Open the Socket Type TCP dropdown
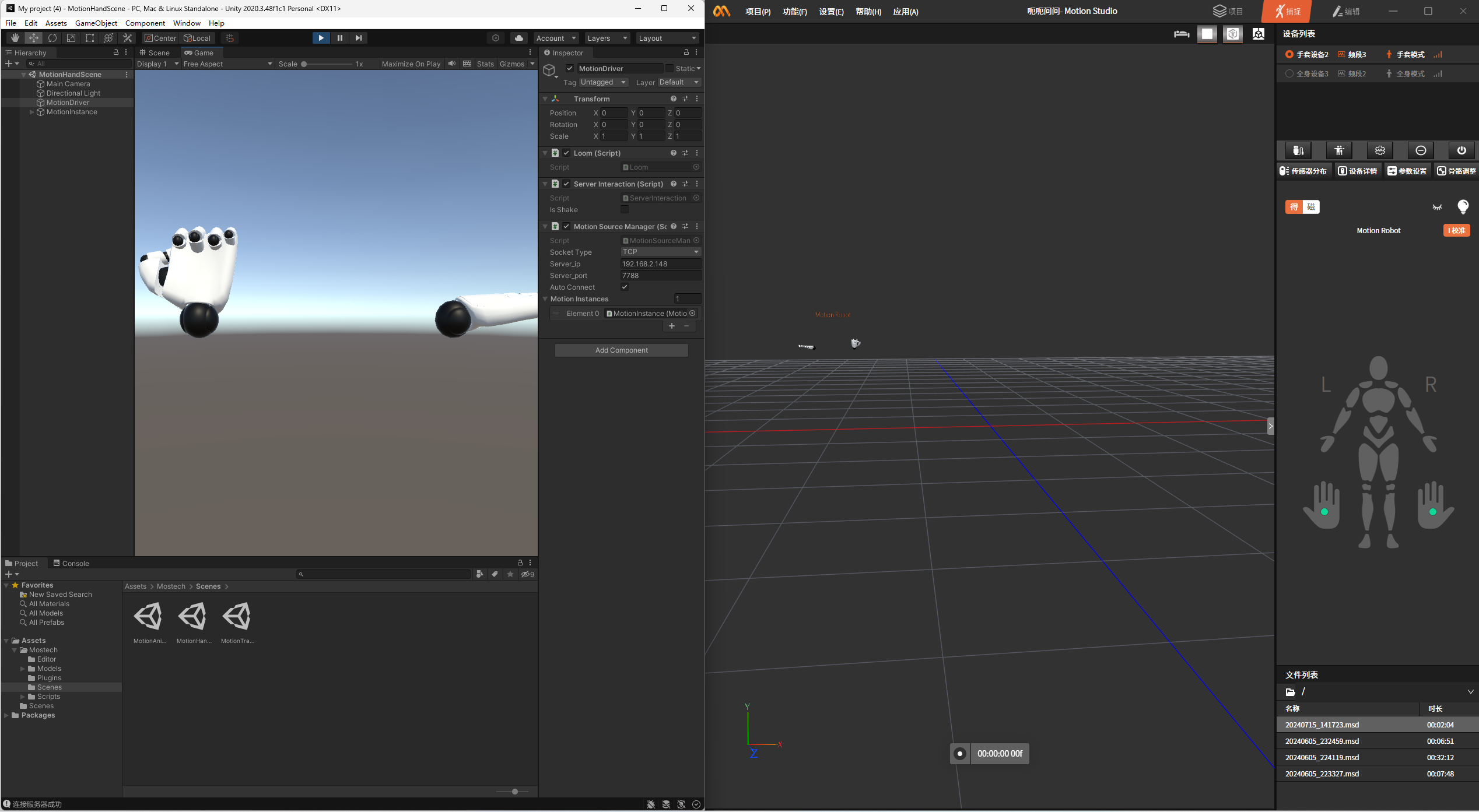Screen dimensions: 1479x812 click(x=660, y=252)
